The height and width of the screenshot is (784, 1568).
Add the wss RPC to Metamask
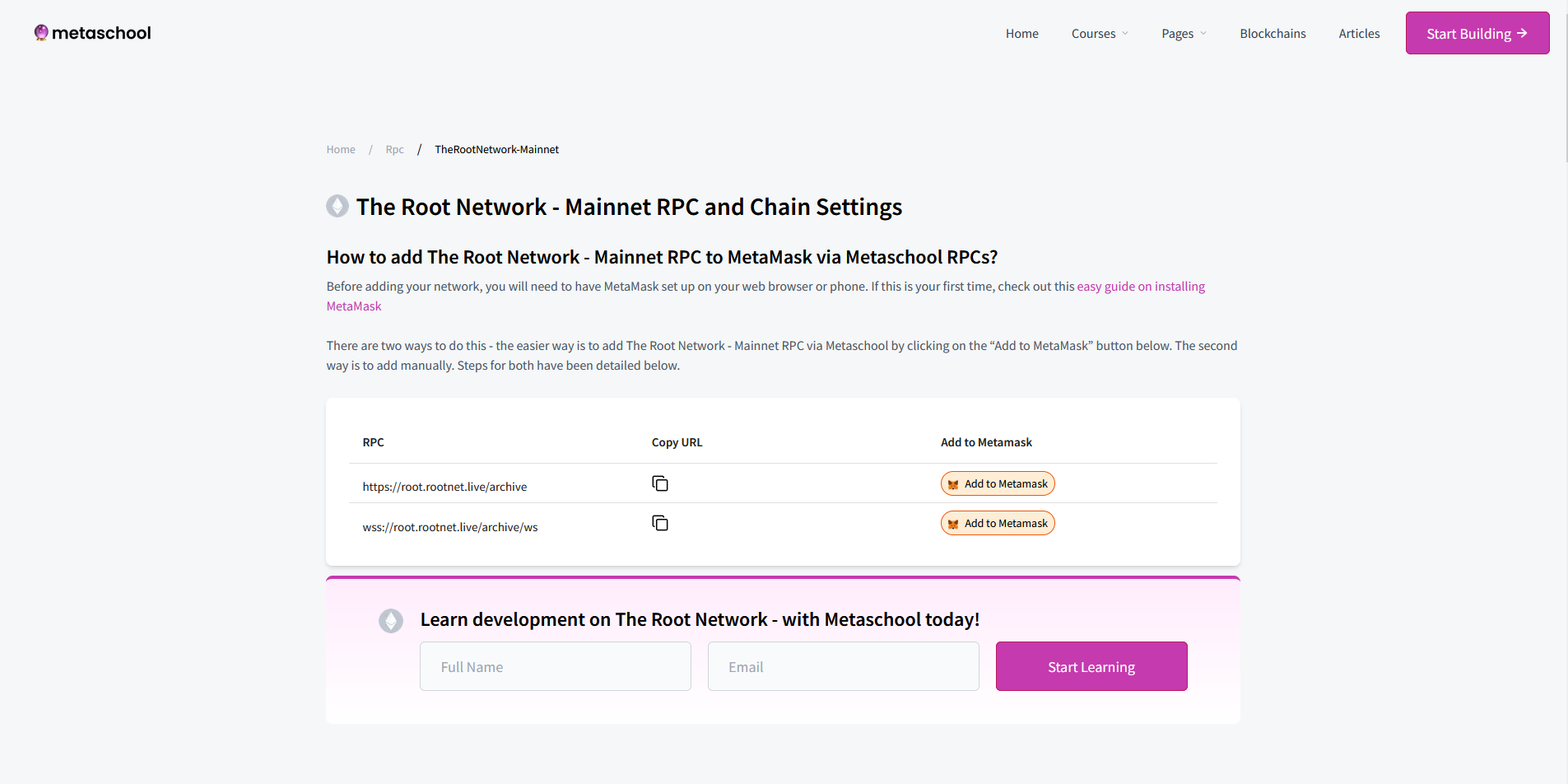tap(997, 523)
